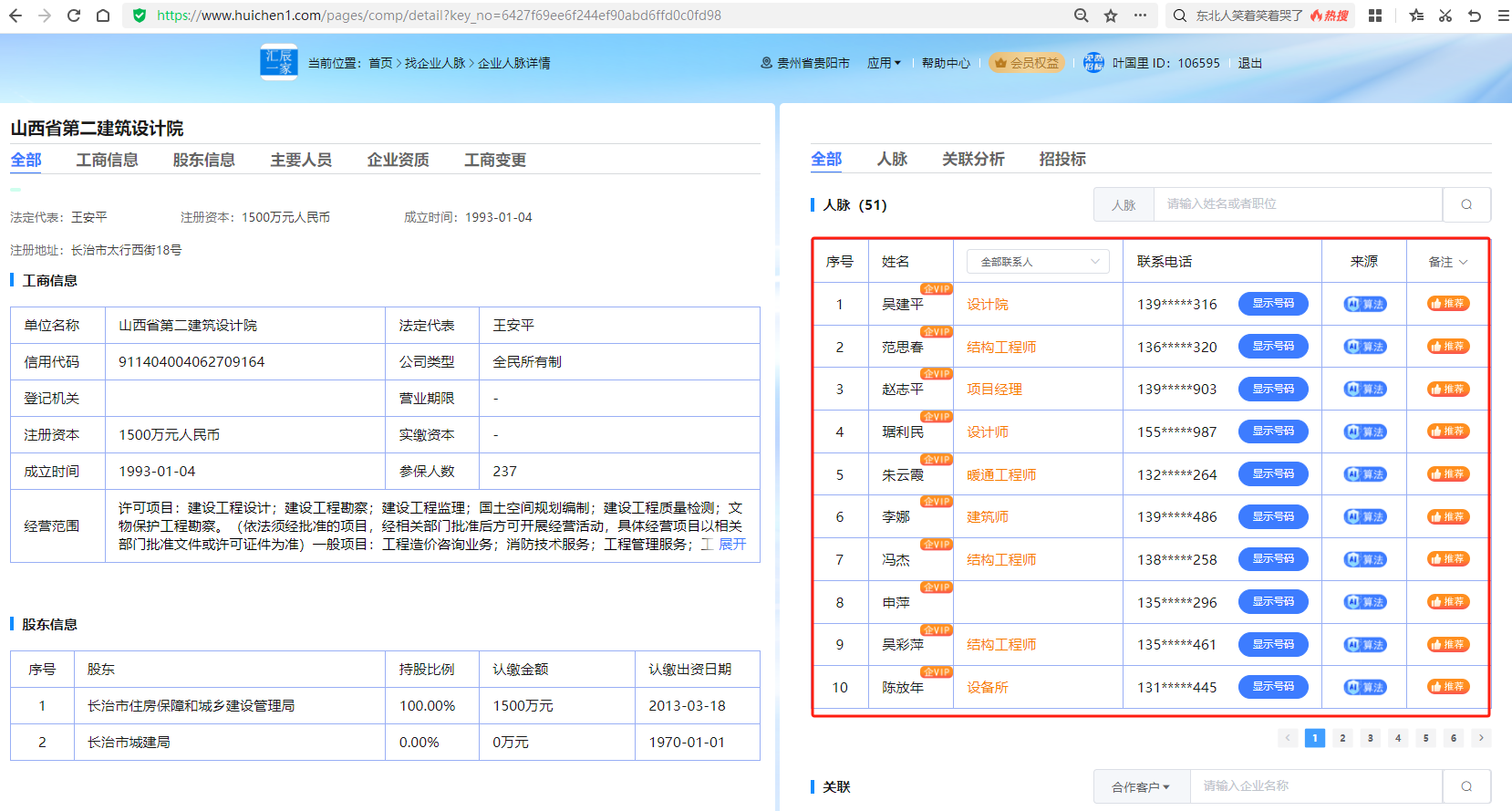Click the name or position search field
This screenshot has height=811, width=1512.
tap(1298, 204)
